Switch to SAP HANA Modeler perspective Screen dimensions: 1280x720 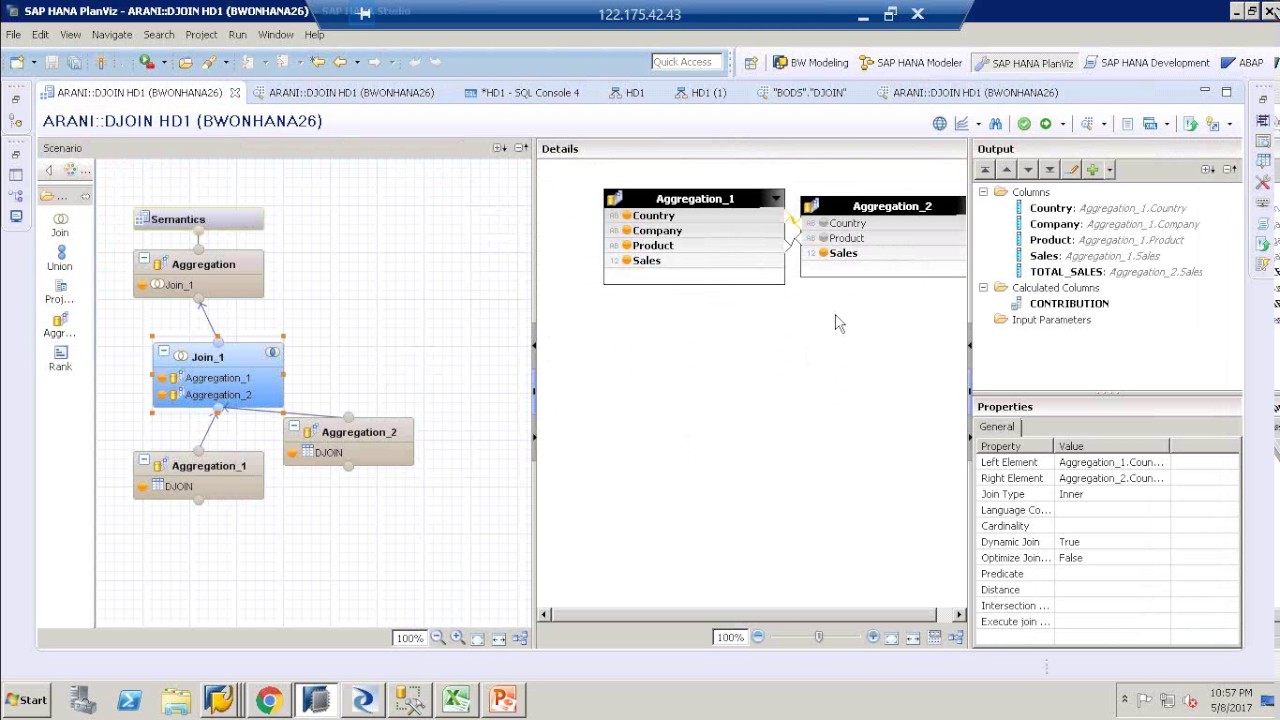(910, 63)
